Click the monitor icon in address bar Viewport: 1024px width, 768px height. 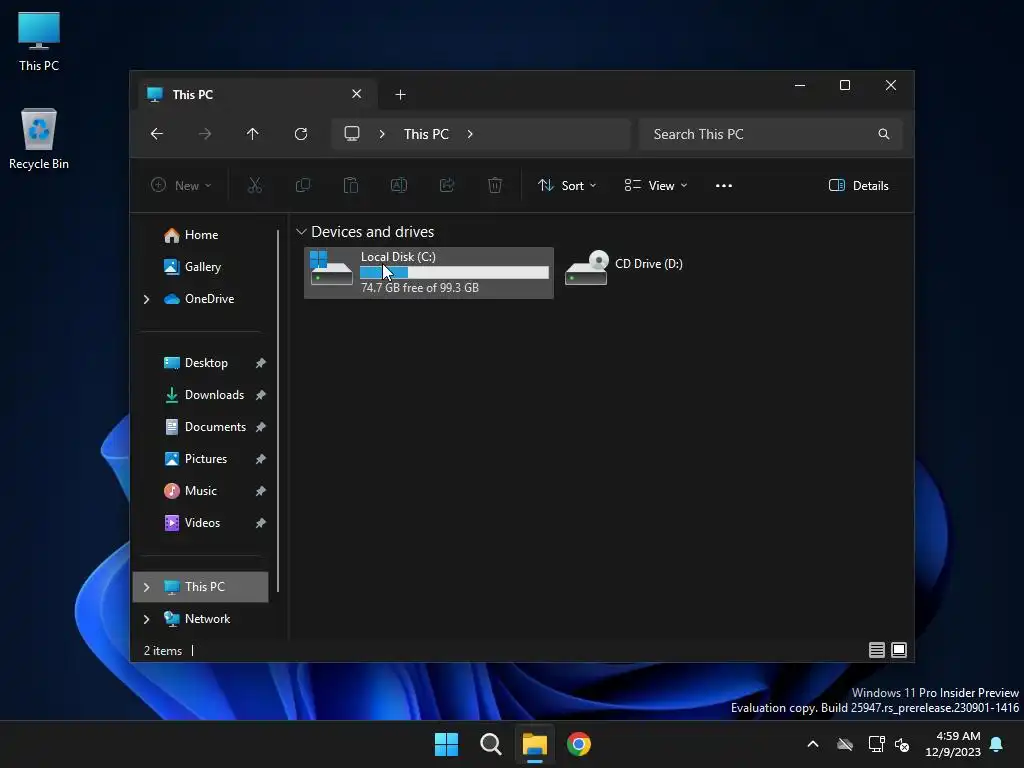[352, 134]
